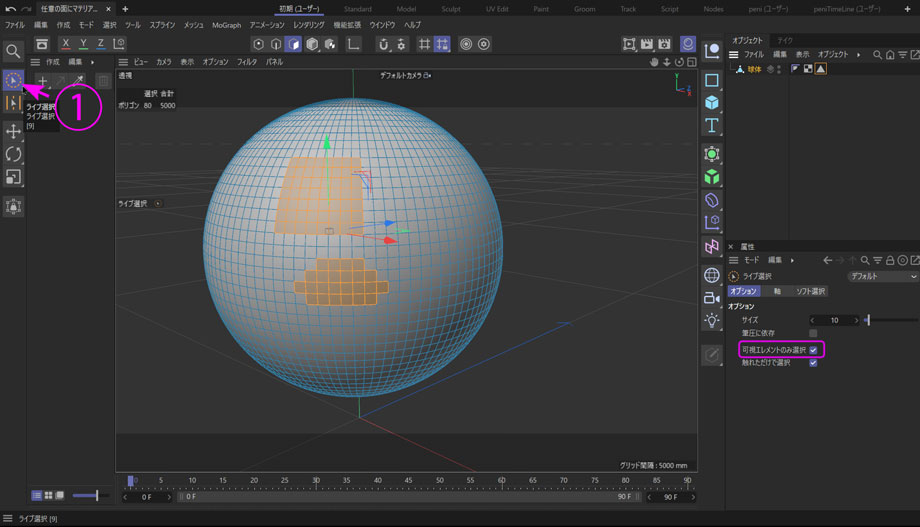
Task: Select the Live Selection tool in left toolbar
Action: 13,79
